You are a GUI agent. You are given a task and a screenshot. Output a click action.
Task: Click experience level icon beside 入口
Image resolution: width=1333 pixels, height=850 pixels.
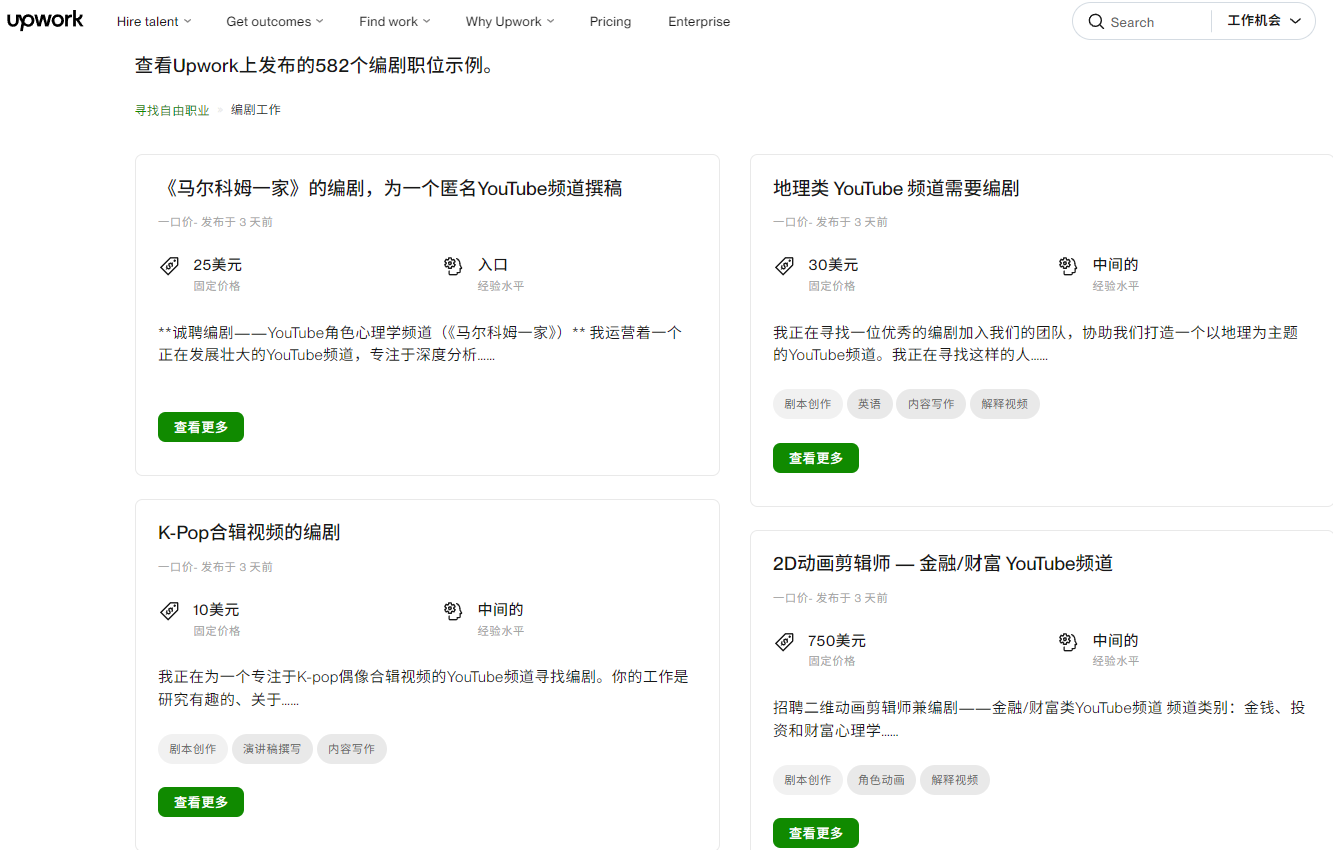[453, 266]
